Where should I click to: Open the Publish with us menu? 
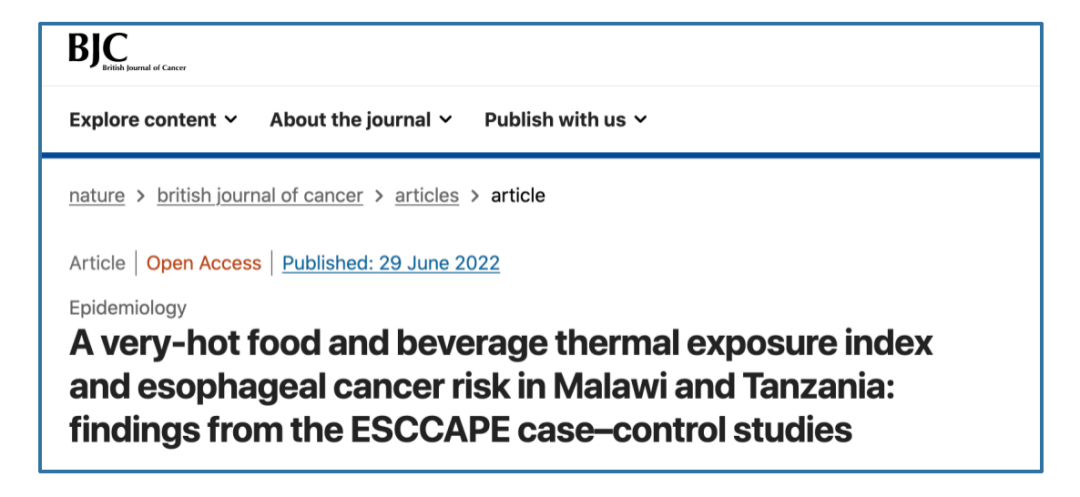pos(555,120)
